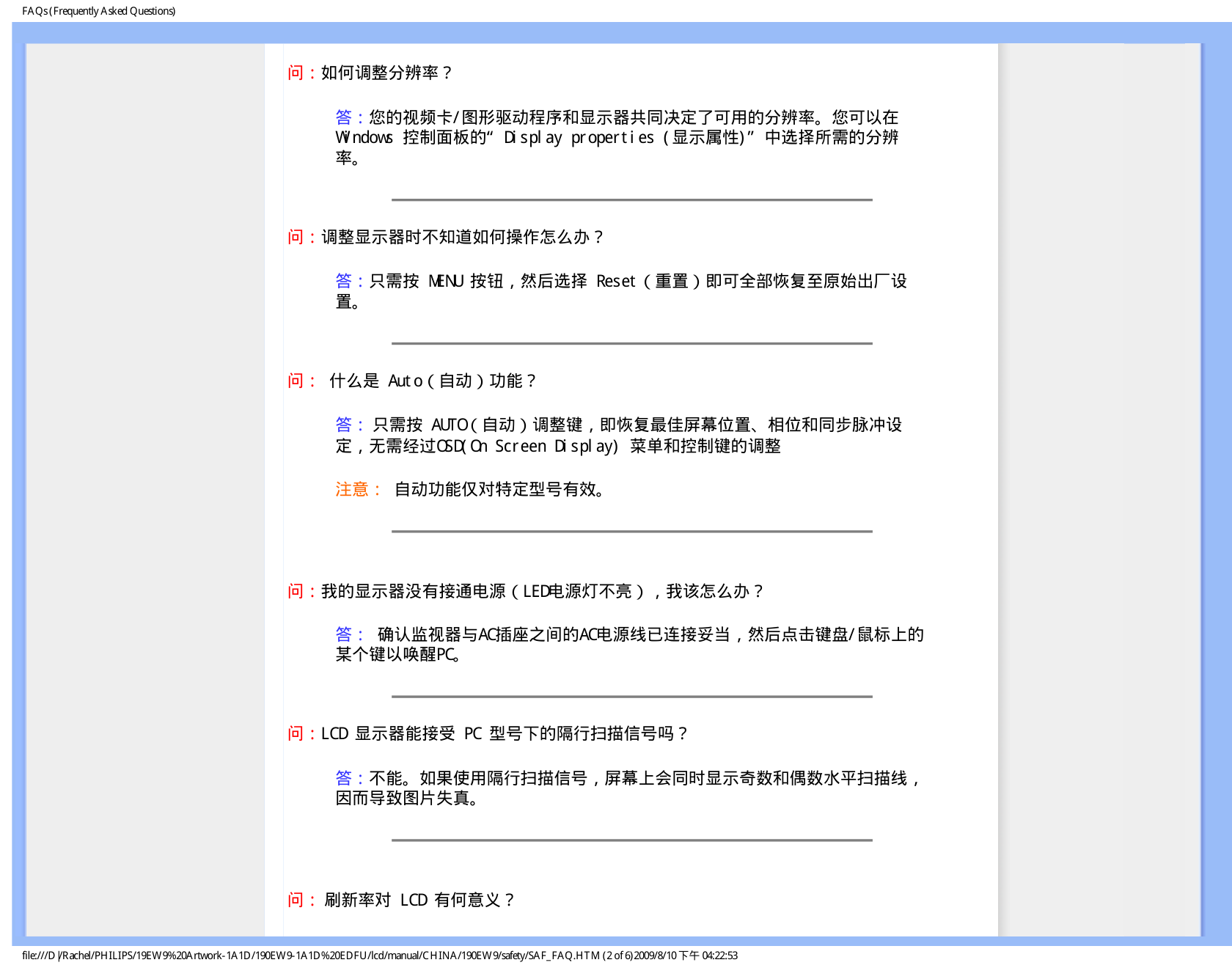Image resolution: width=1232 pixels, height=968 pixels.
Task: Click the blue '答：' before '您的视频卡'
Action: [x=351, y=117]
